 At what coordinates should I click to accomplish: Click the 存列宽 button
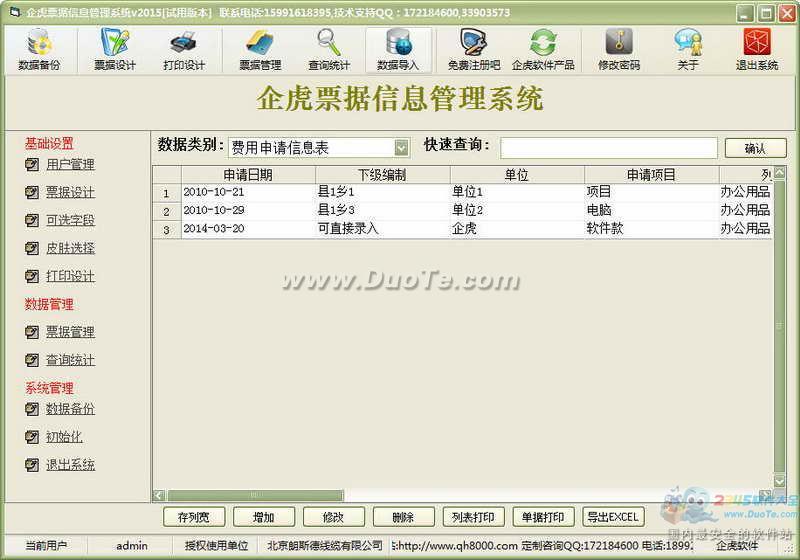coord(193,517)
